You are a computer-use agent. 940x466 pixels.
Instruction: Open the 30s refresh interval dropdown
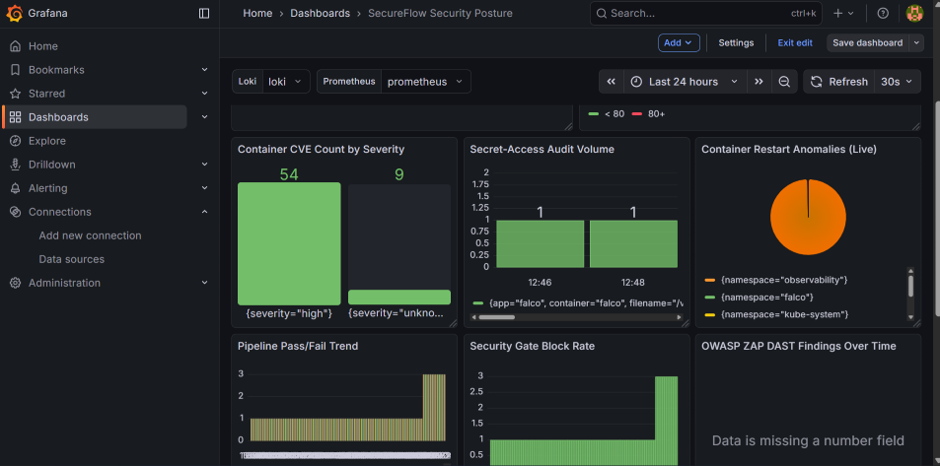[897, 82]
